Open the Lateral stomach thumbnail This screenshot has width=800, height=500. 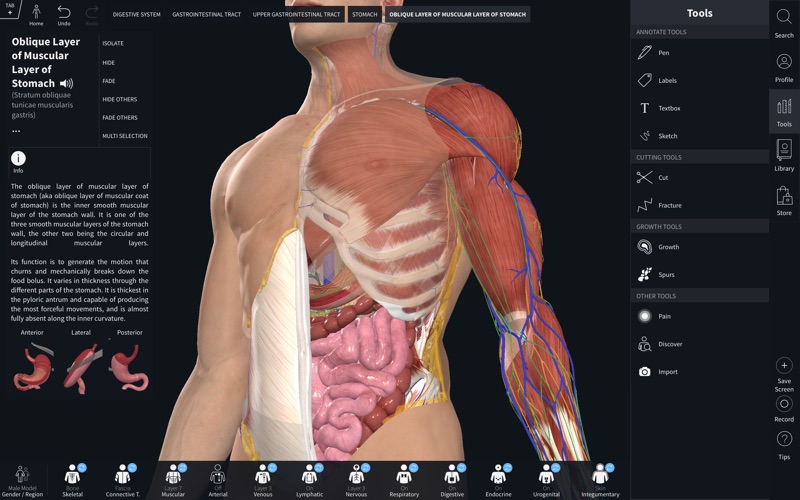[82, 367]
